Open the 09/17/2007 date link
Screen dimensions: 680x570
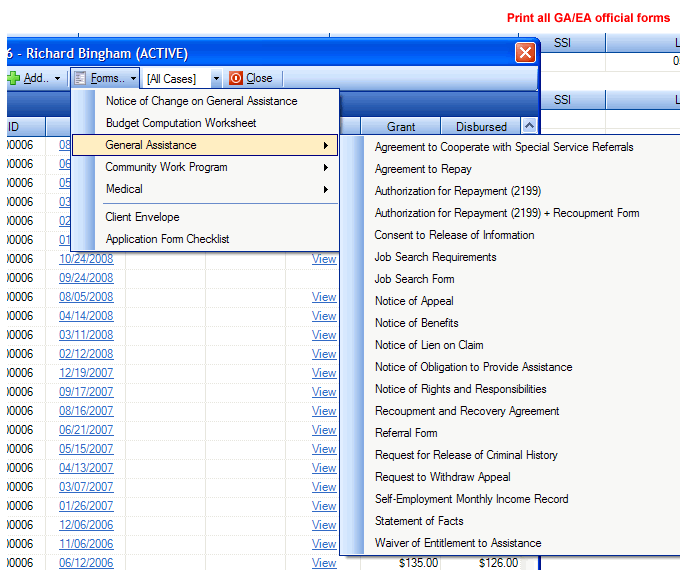pos(86,392)
